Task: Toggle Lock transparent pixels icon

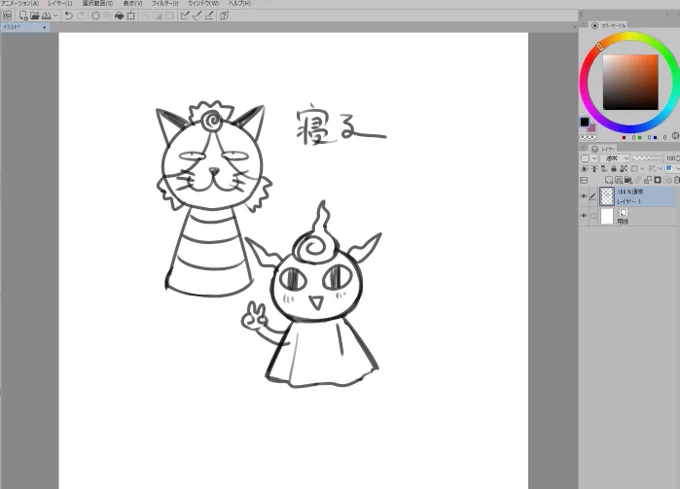Action: 624,169
